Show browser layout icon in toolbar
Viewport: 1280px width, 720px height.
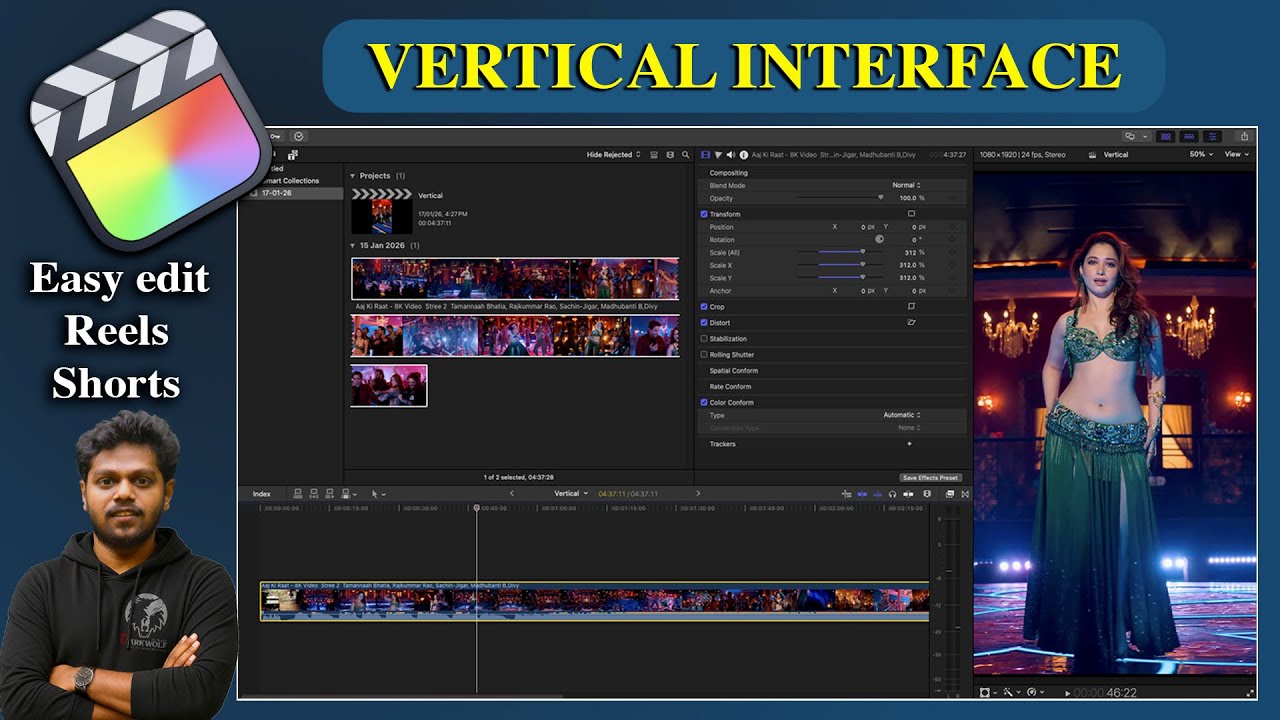[x=1164, y=136]
